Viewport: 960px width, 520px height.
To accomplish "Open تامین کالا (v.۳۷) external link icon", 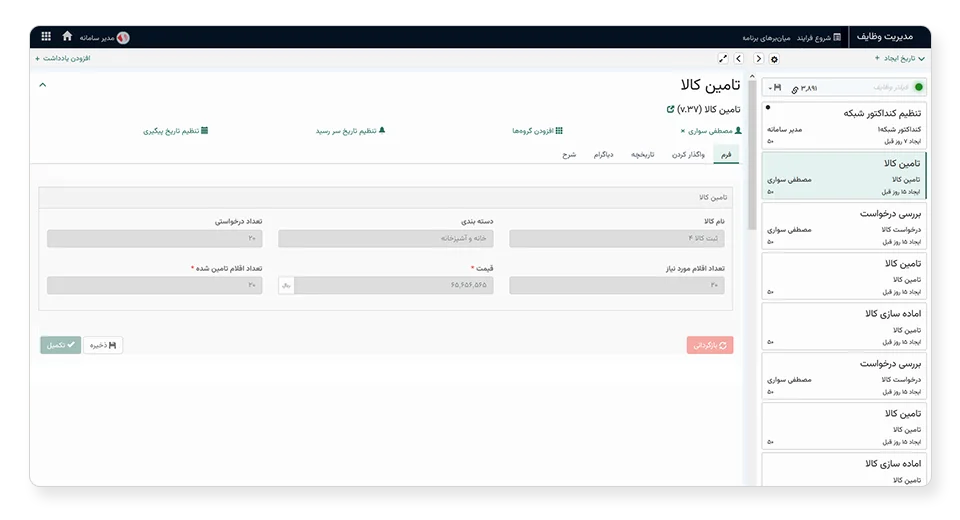I will point(670,109).
